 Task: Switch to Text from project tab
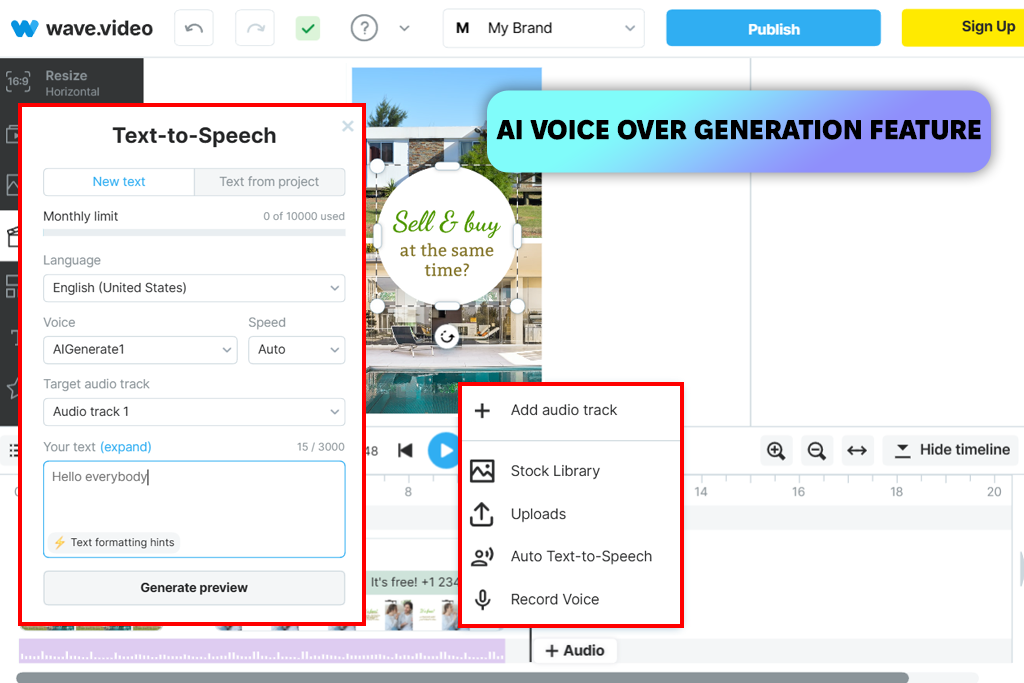(x=269, y=182)
